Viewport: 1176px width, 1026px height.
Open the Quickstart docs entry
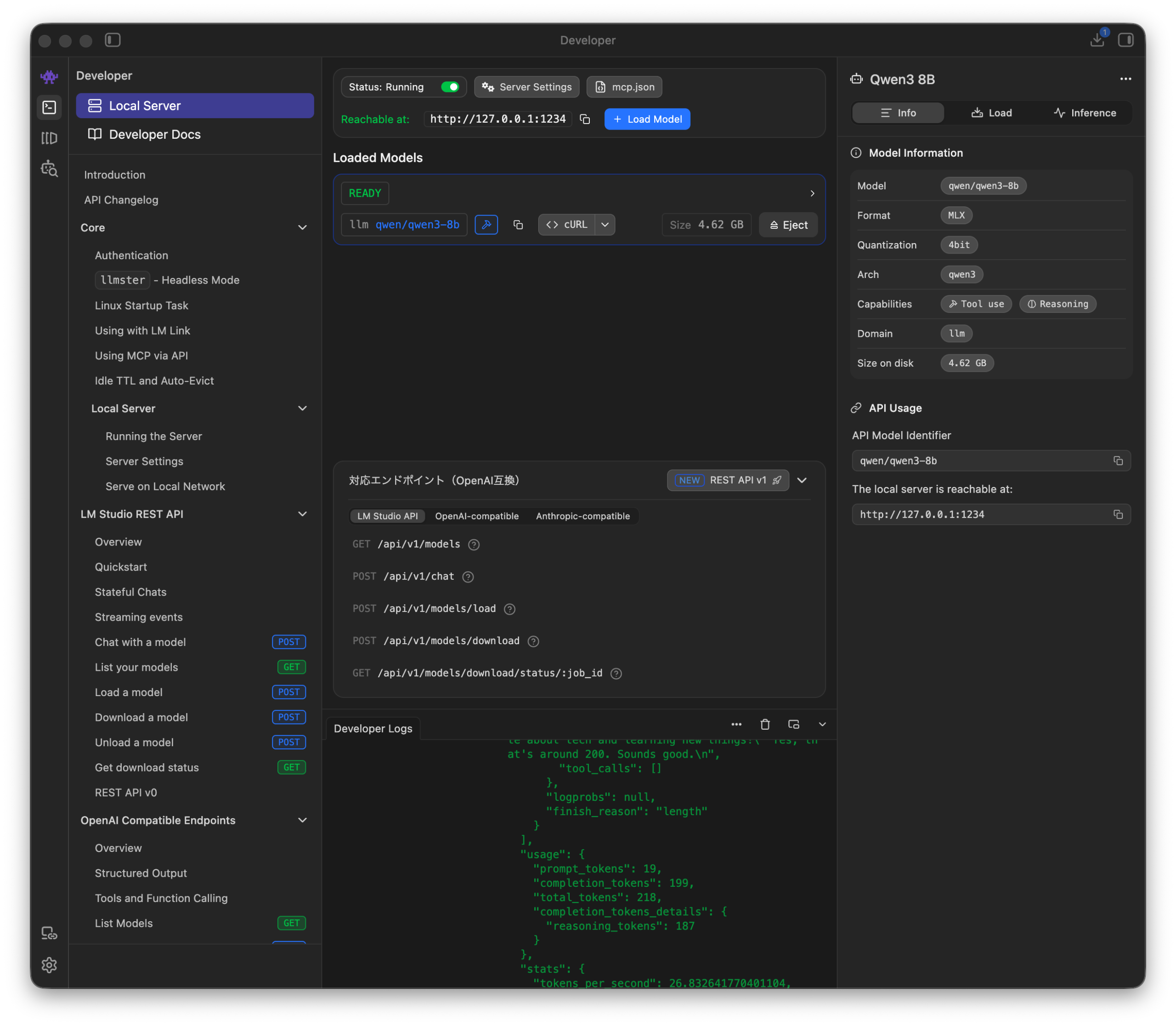[x=121, y=567]
